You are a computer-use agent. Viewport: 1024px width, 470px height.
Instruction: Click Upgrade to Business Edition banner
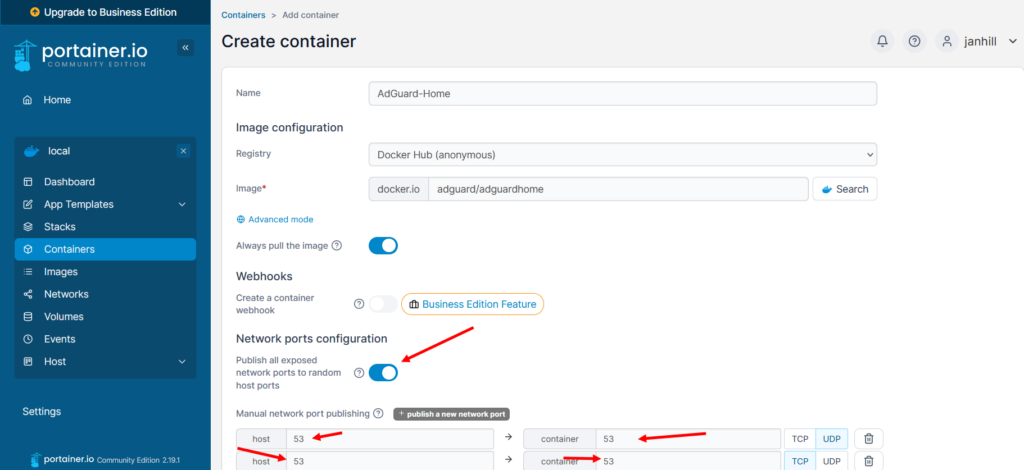tap(104, 12)
